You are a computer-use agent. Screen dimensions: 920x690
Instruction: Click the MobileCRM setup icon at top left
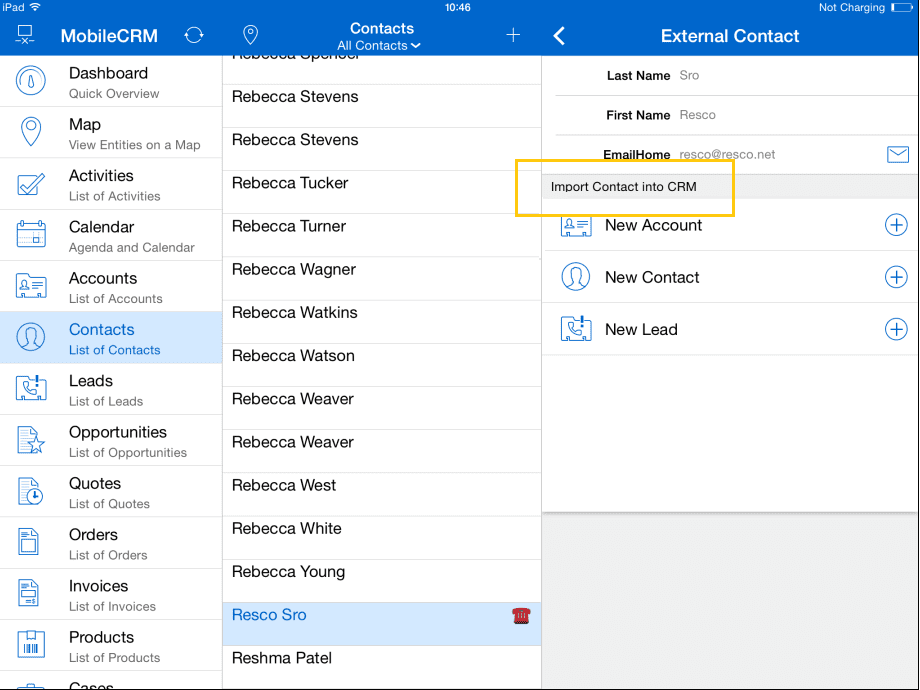26,36
